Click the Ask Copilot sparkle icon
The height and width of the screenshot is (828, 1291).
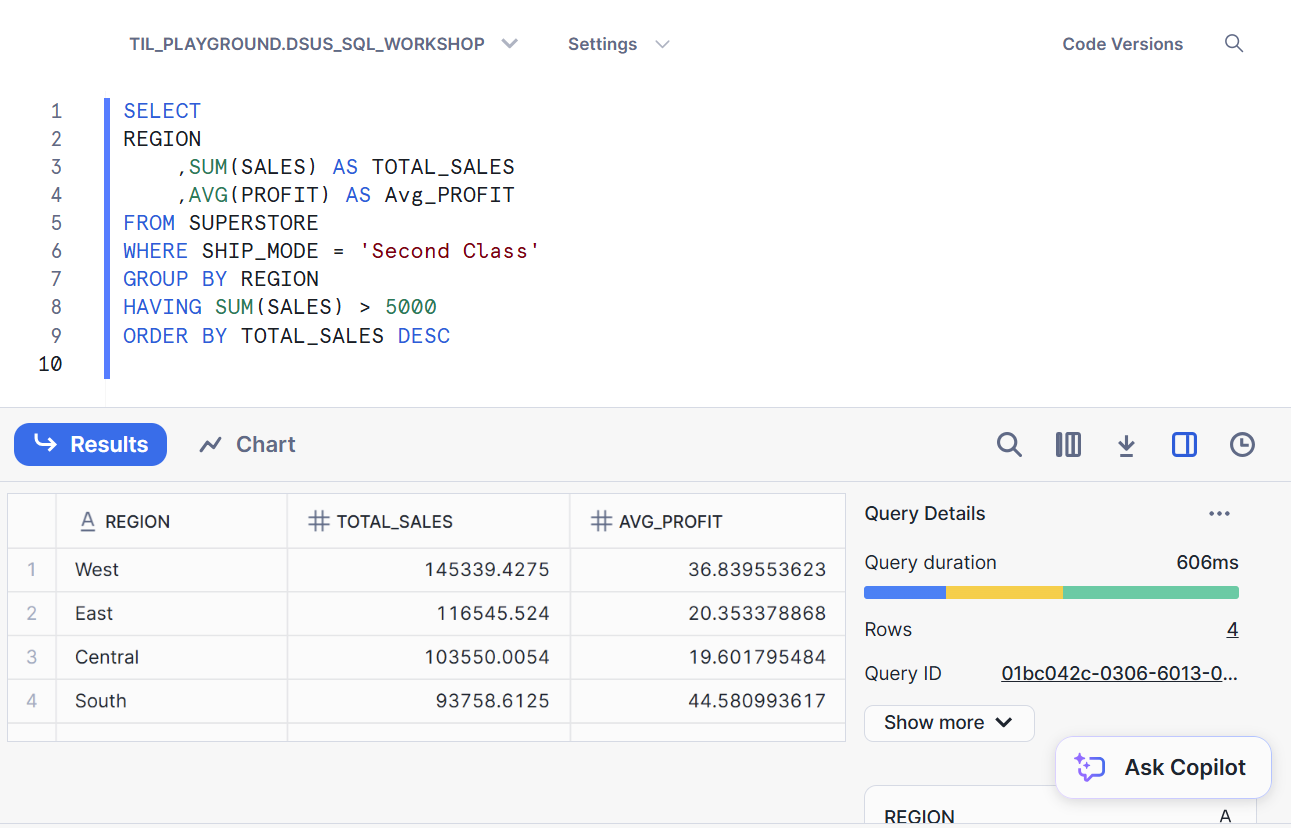pyautogui.click(x=1088, y=768)
